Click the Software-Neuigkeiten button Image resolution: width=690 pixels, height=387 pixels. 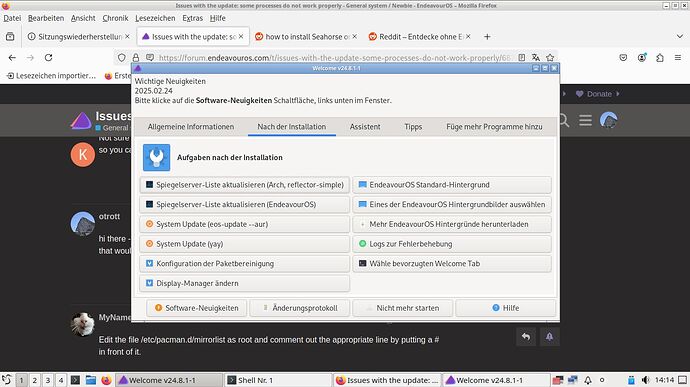click(x=197, y=308)
